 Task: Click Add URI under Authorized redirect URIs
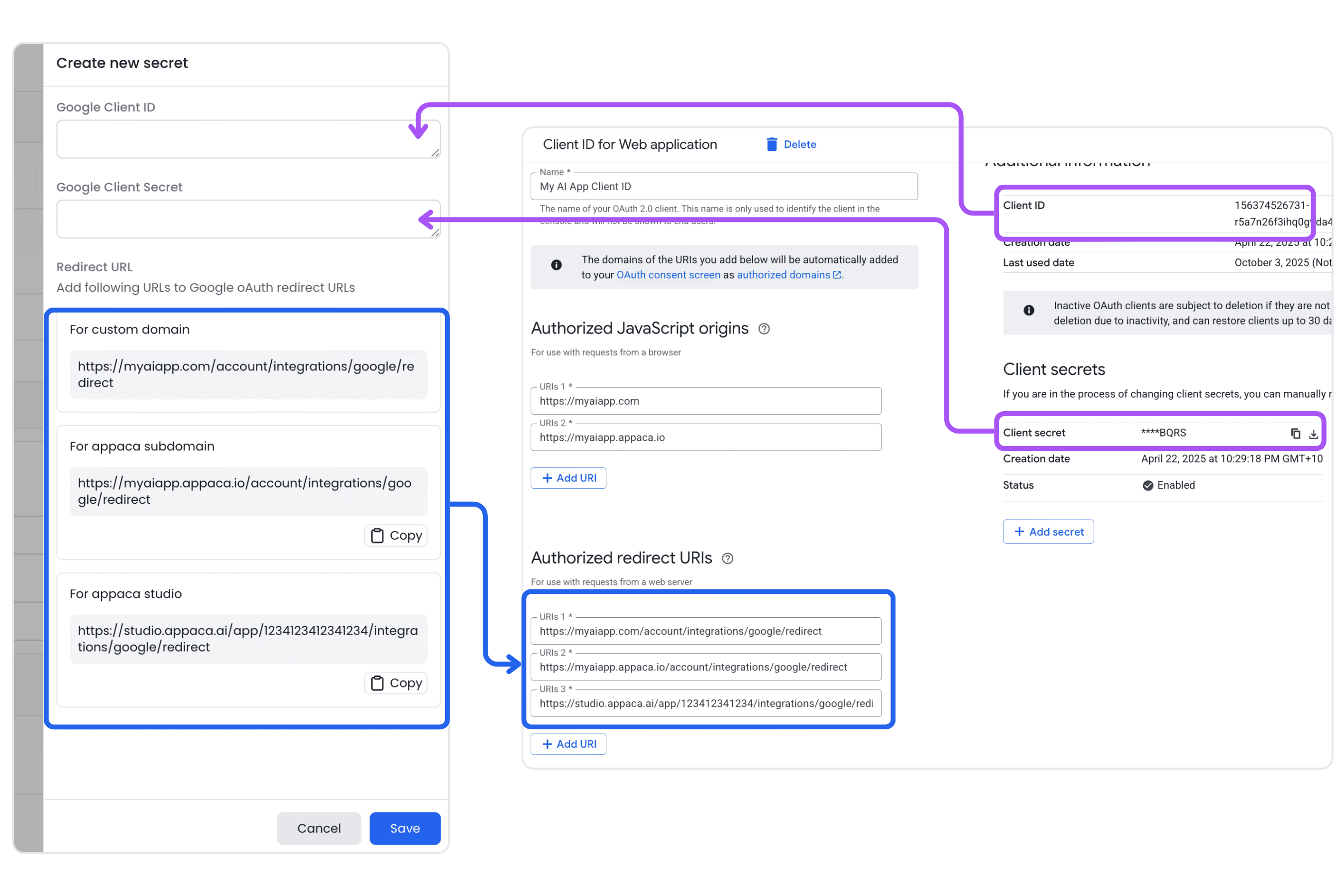[x=568, y=743]
